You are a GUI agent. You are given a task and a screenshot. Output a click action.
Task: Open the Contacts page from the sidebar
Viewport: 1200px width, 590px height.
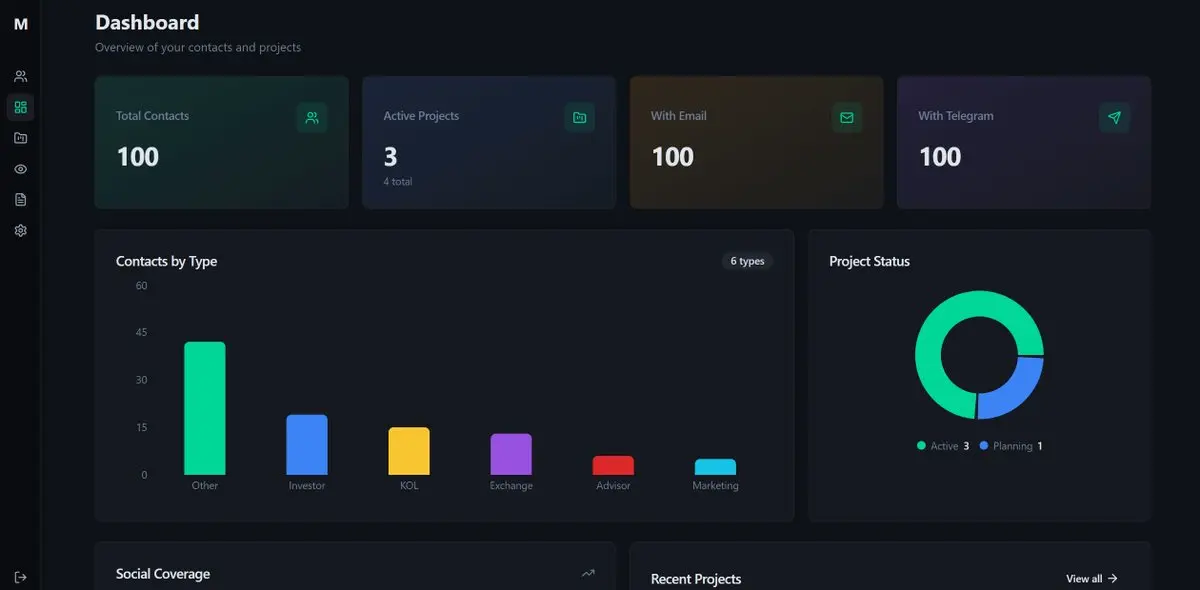21,76
